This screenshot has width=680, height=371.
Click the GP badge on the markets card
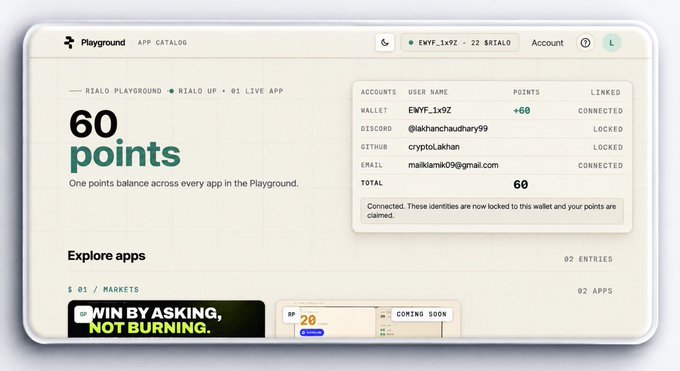click(83, 314)
